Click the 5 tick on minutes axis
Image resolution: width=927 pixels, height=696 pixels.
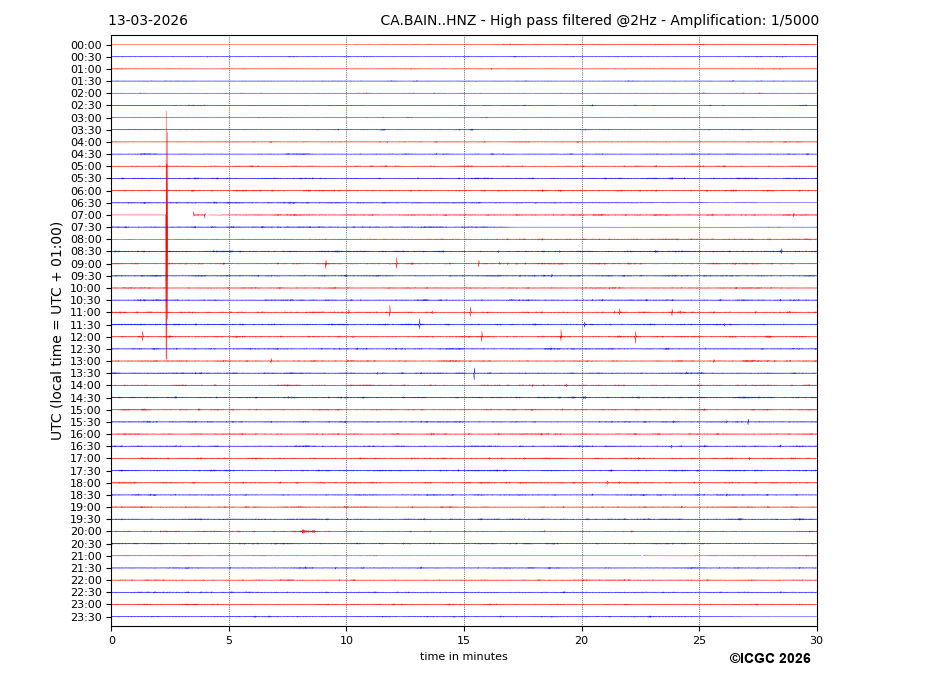(x=229, y=640)
